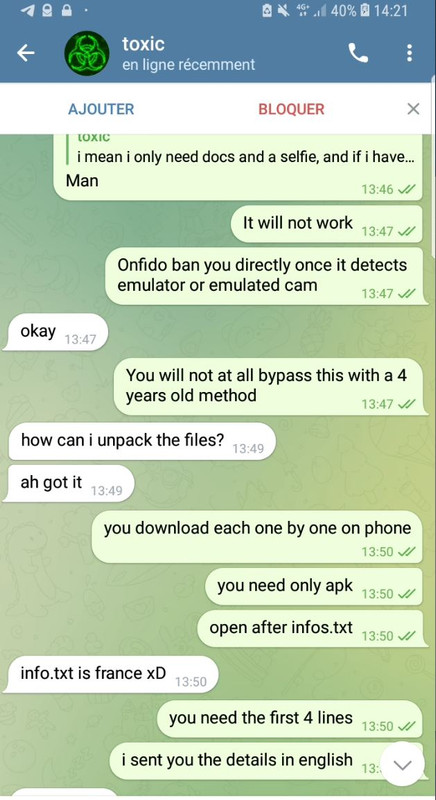
Task: Open the three-dot overflow menu
Action: (409, 53)
